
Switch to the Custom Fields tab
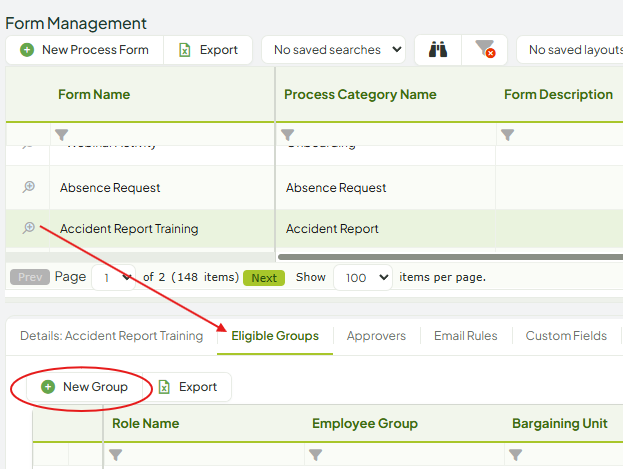566,336
